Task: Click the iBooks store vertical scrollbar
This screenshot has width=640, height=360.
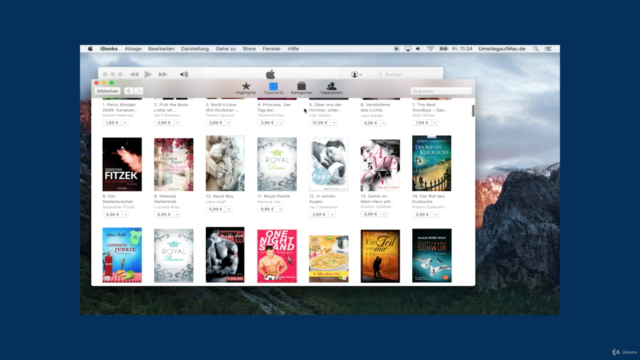Action: tap(473, 111)
